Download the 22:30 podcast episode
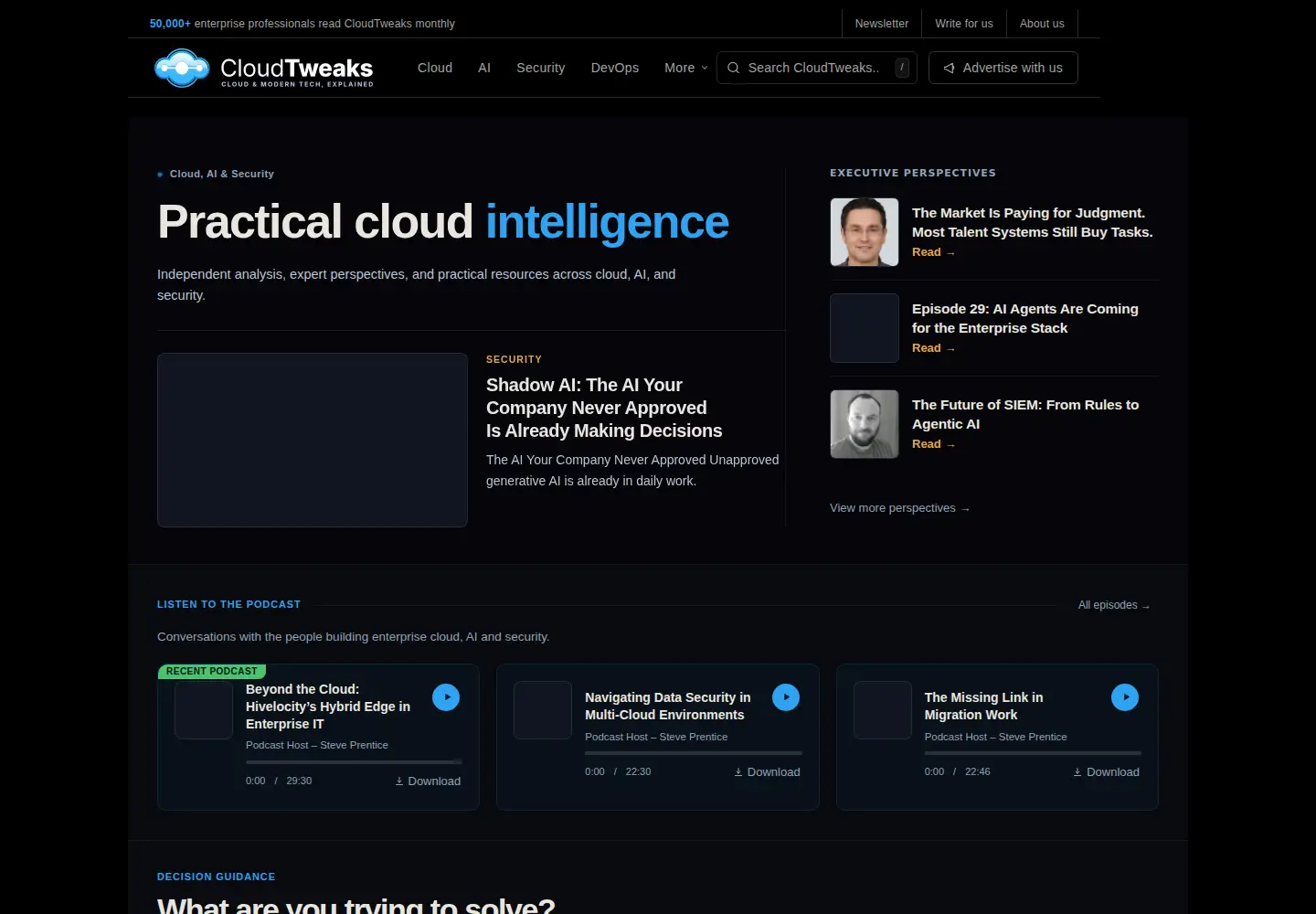The width and height of the screenshot is (1316, 914). point(767,772)
